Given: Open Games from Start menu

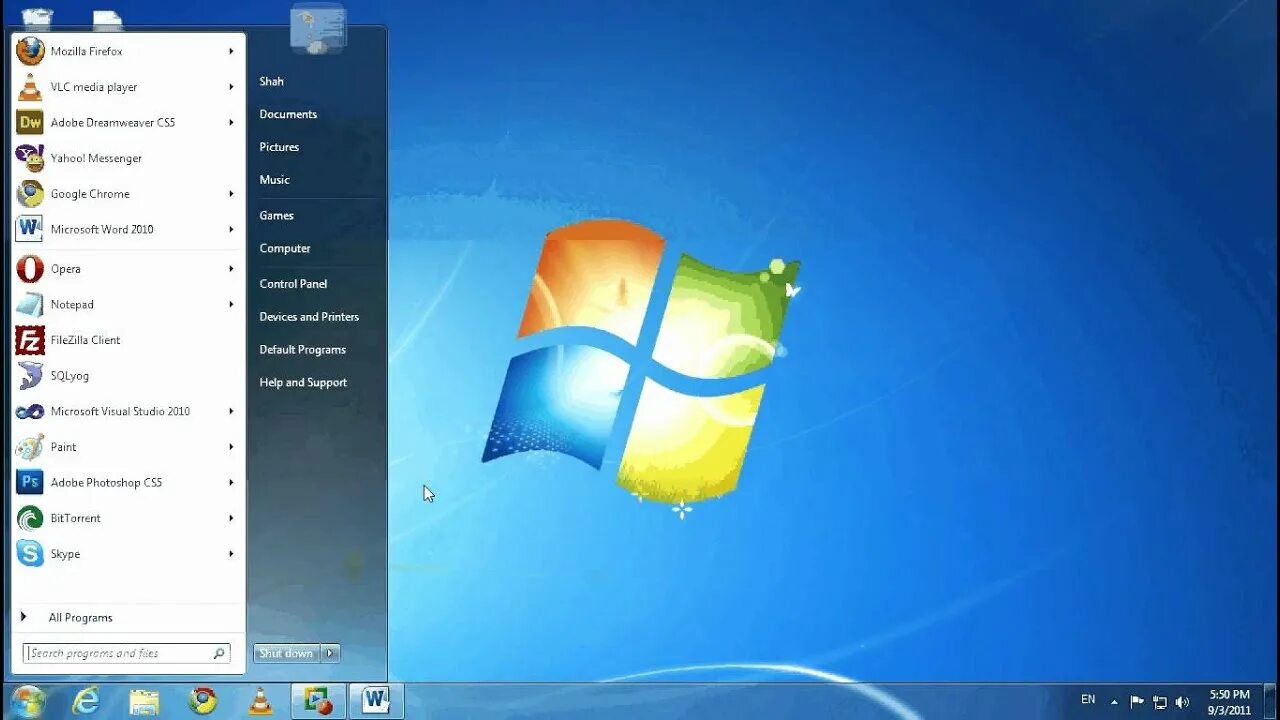Looking at the screenshot, I should click(276, 215).
